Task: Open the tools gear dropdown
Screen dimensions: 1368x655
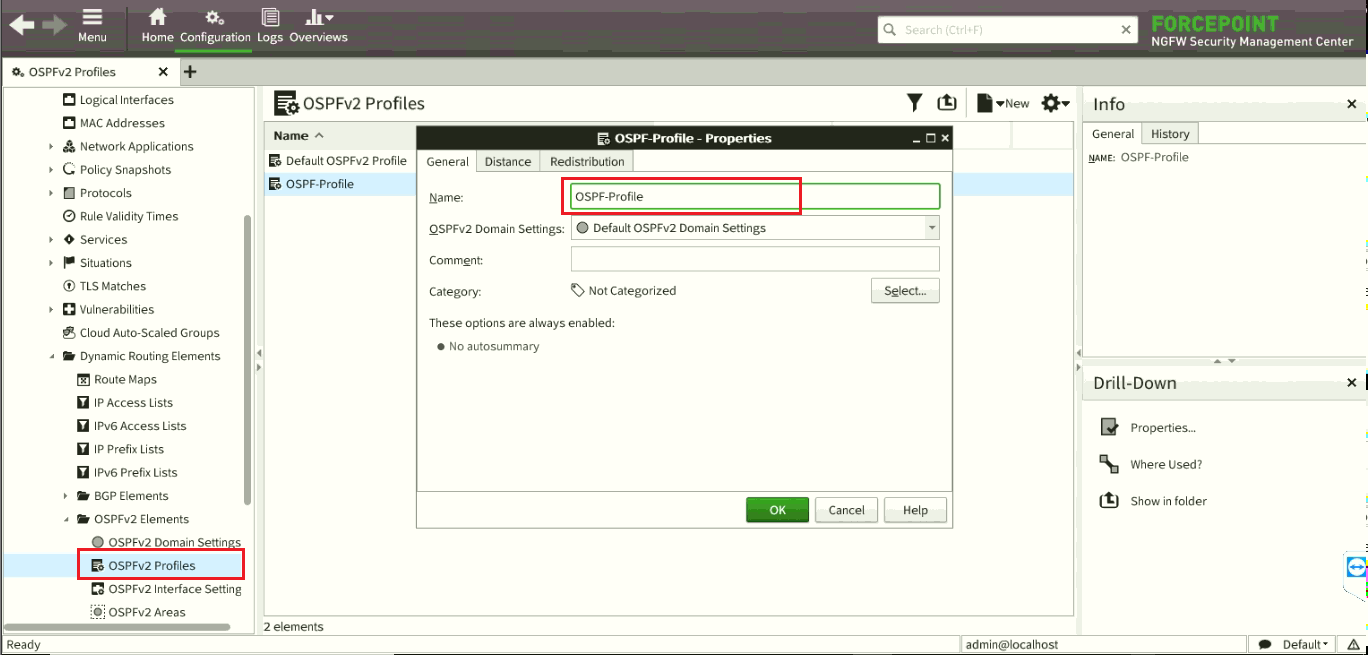Action: (x=1055, y=103)
